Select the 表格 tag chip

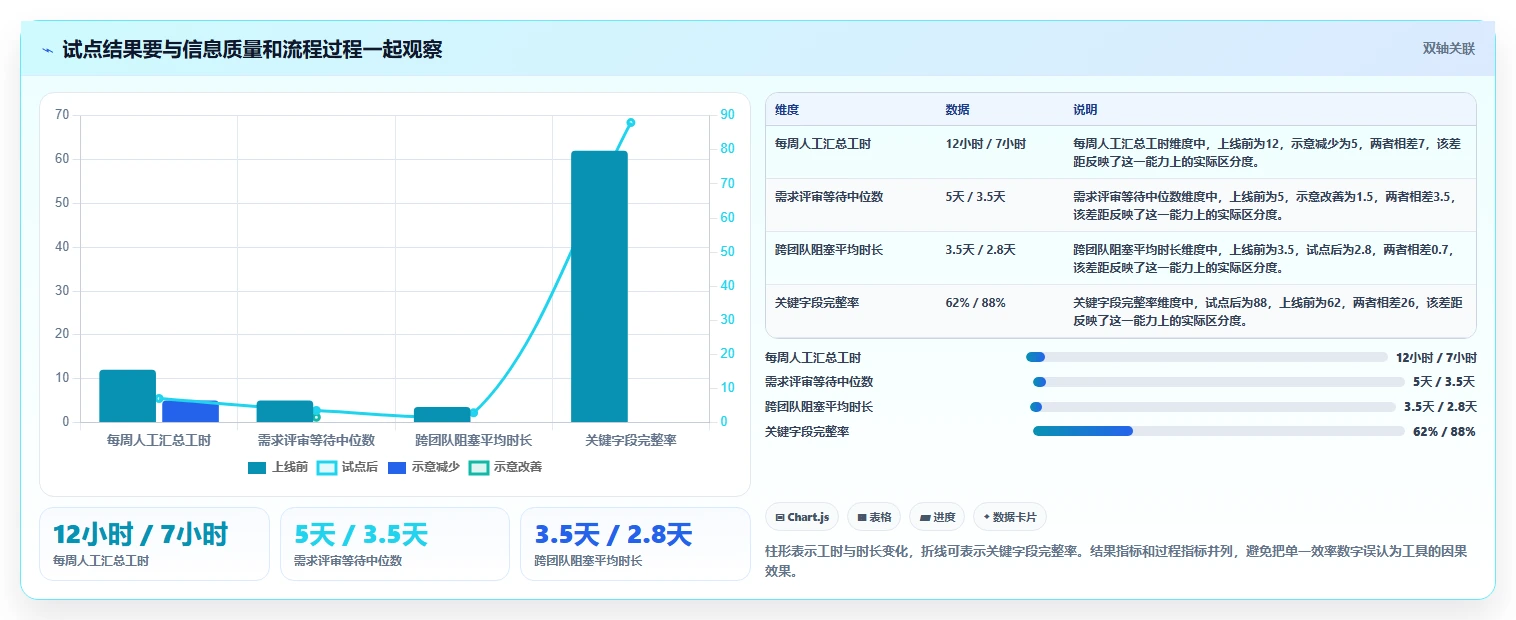point(874,517)
